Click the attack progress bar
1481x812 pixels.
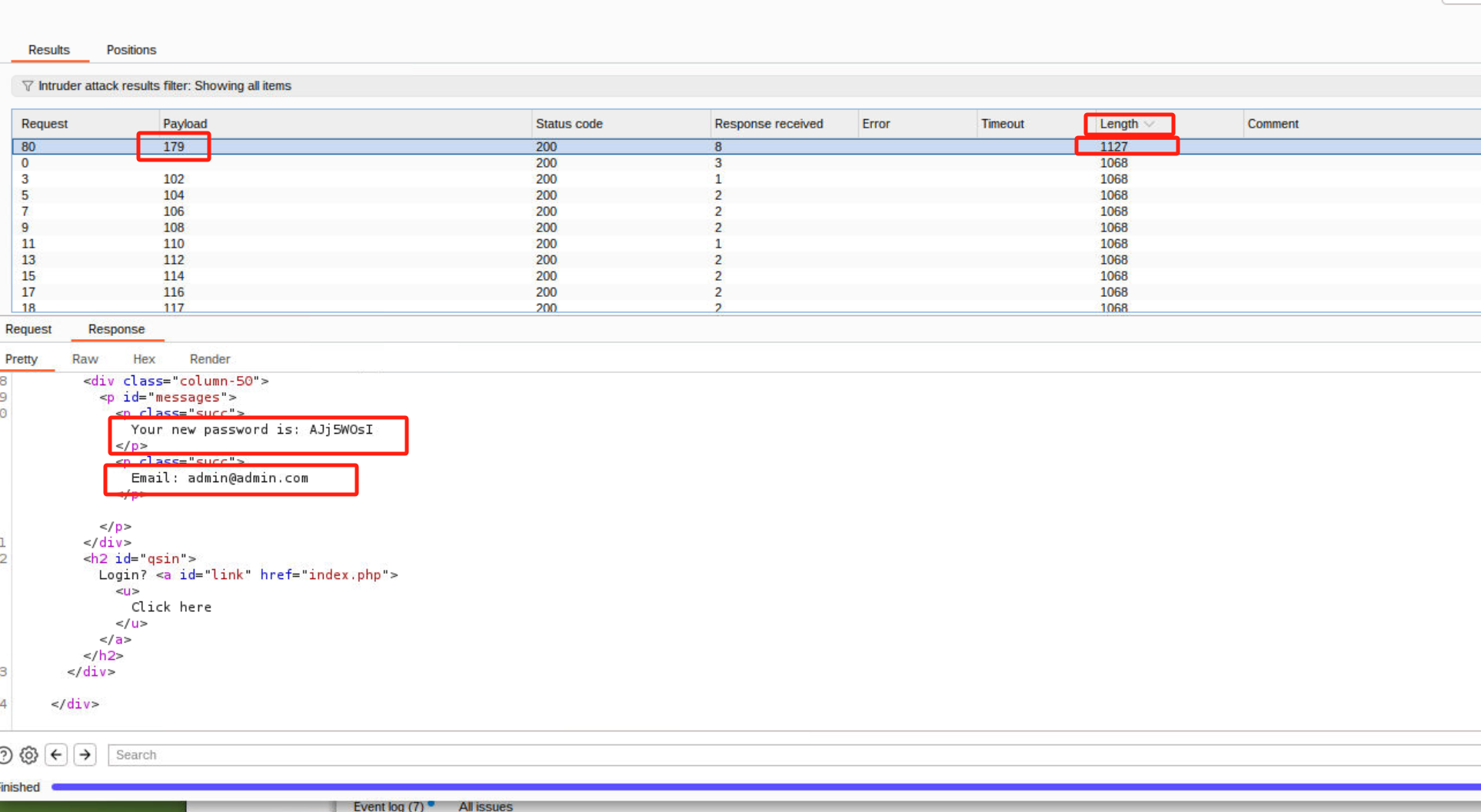766,787
